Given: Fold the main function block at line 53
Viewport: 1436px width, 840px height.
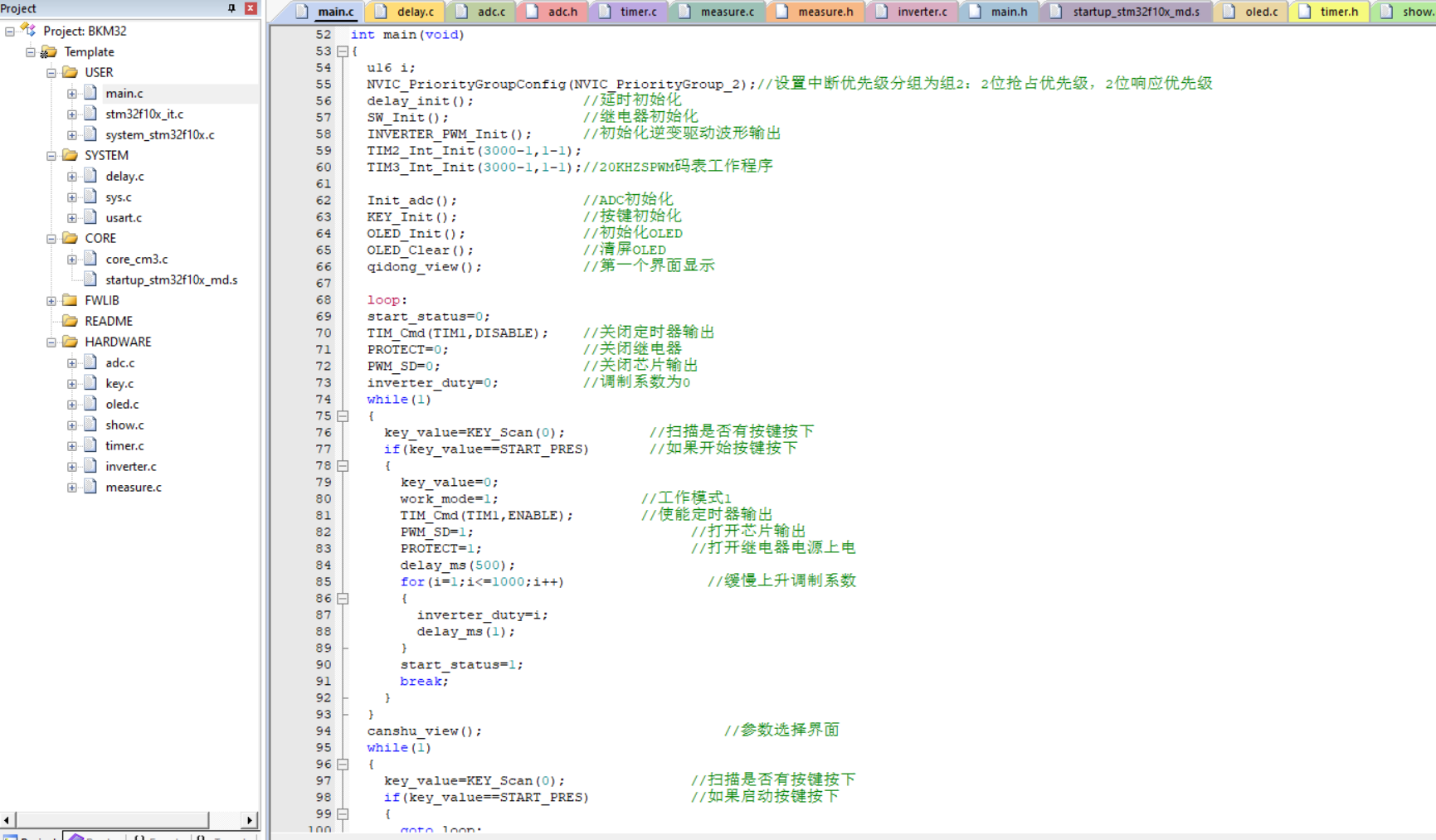Looking at the screenshot, I should [x=343, y=51].
